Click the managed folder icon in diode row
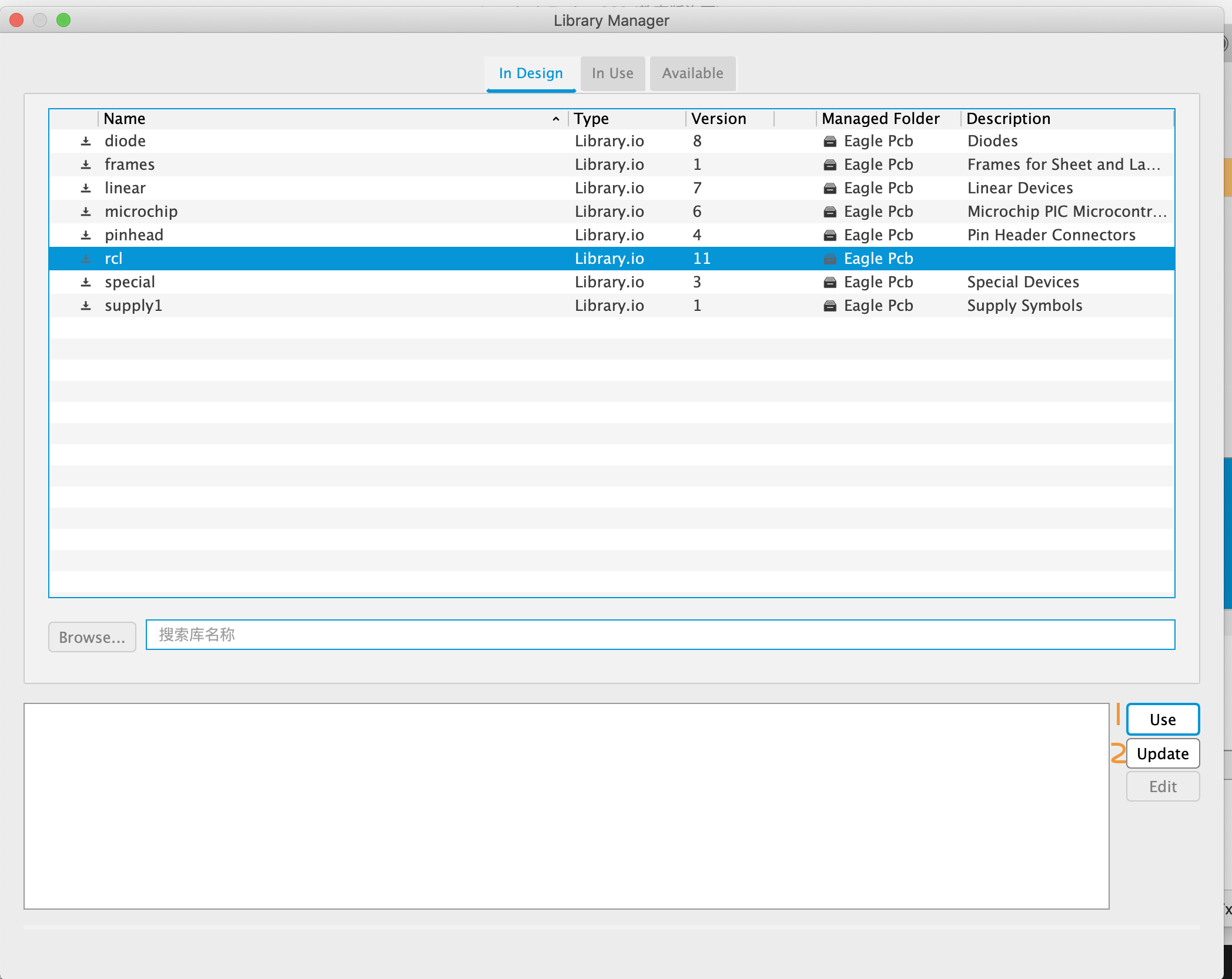 829,141
